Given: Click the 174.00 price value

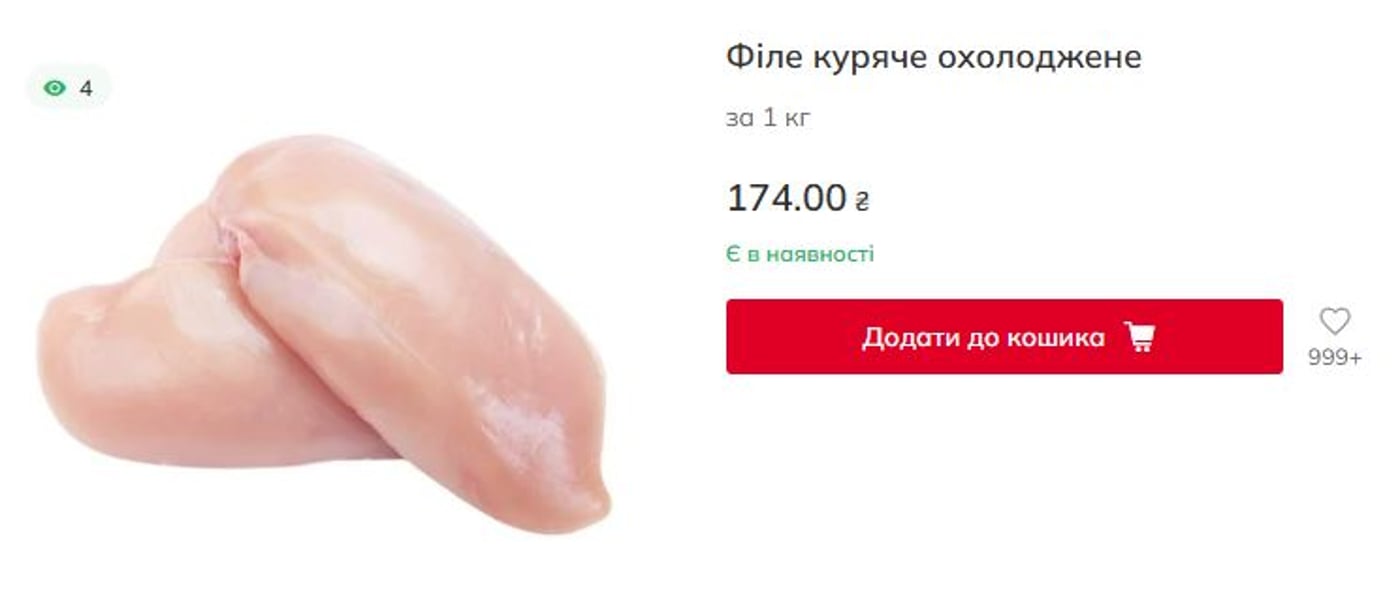Looking at the screenshot, I should (x=786, y=199).
